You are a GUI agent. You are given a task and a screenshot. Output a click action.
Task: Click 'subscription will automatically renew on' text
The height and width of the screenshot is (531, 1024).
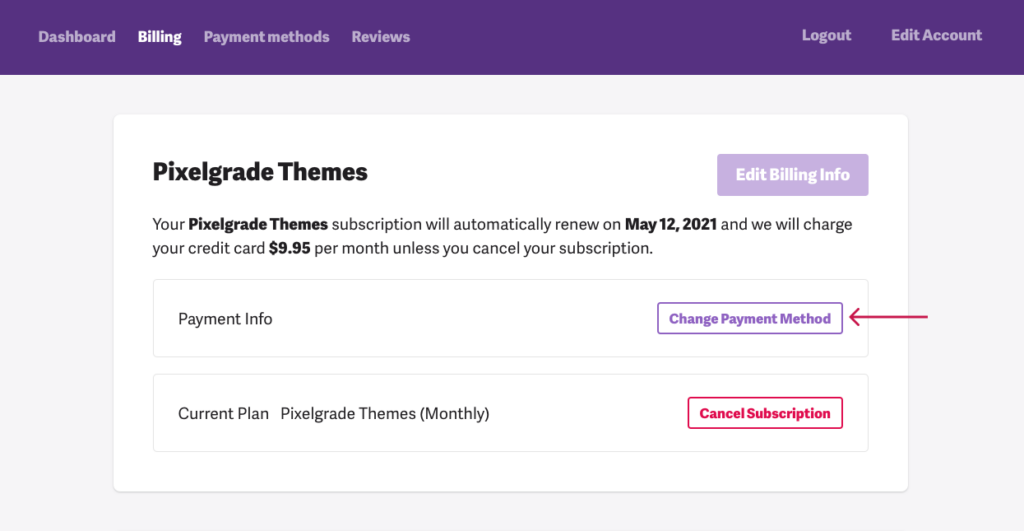476,224
